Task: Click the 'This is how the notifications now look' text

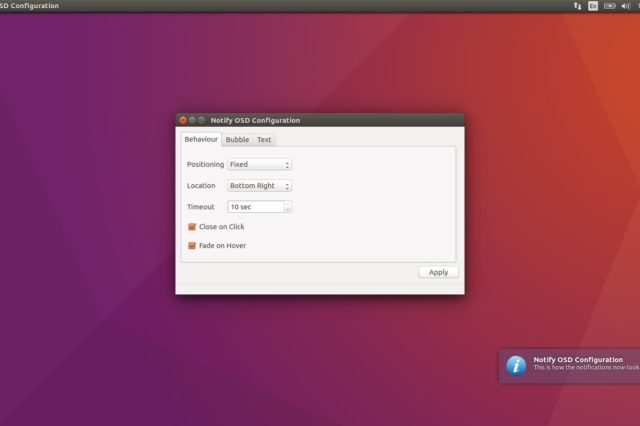Action: [587, 367]
